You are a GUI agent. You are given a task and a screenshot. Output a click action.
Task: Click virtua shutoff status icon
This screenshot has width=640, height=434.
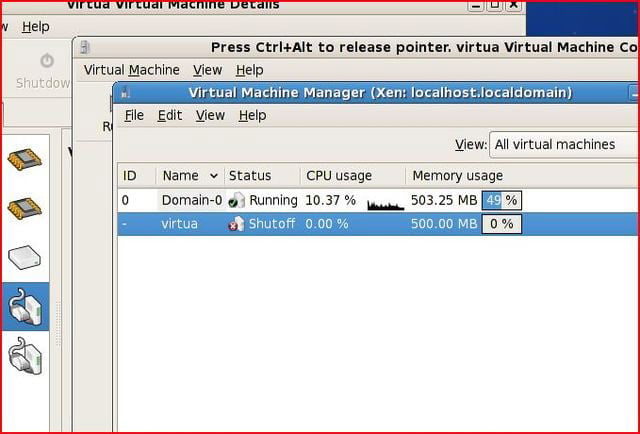pos(236,224)
